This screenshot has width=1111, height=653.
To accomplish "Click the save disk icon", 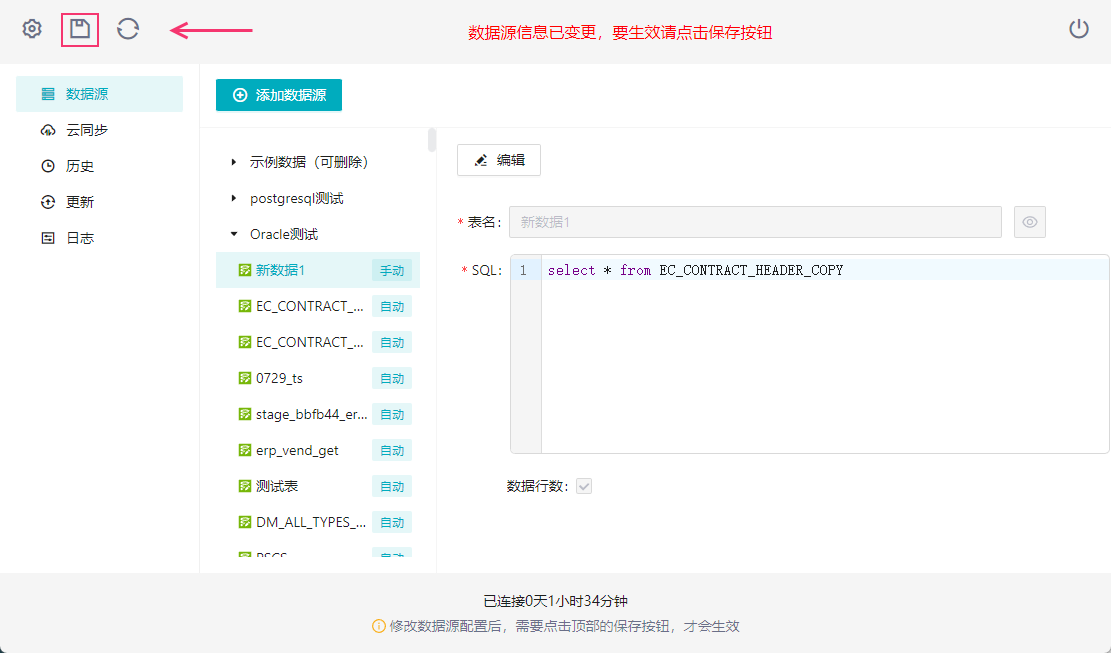I will (79, 29).
